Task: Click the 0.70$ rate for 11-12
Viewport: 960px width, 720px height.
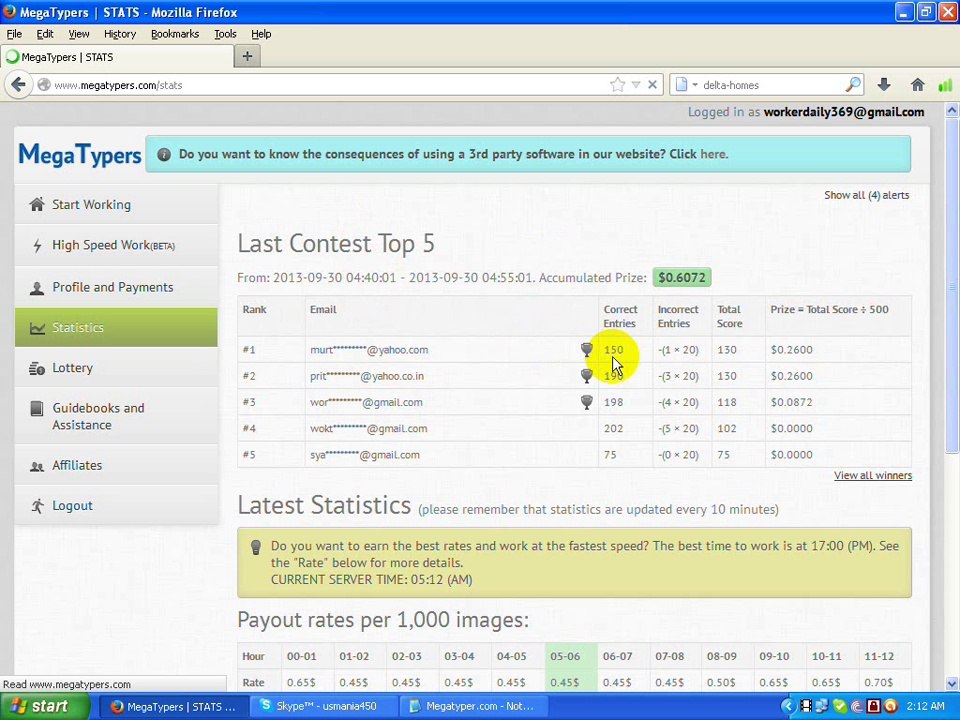Action: tap(878, 682)
